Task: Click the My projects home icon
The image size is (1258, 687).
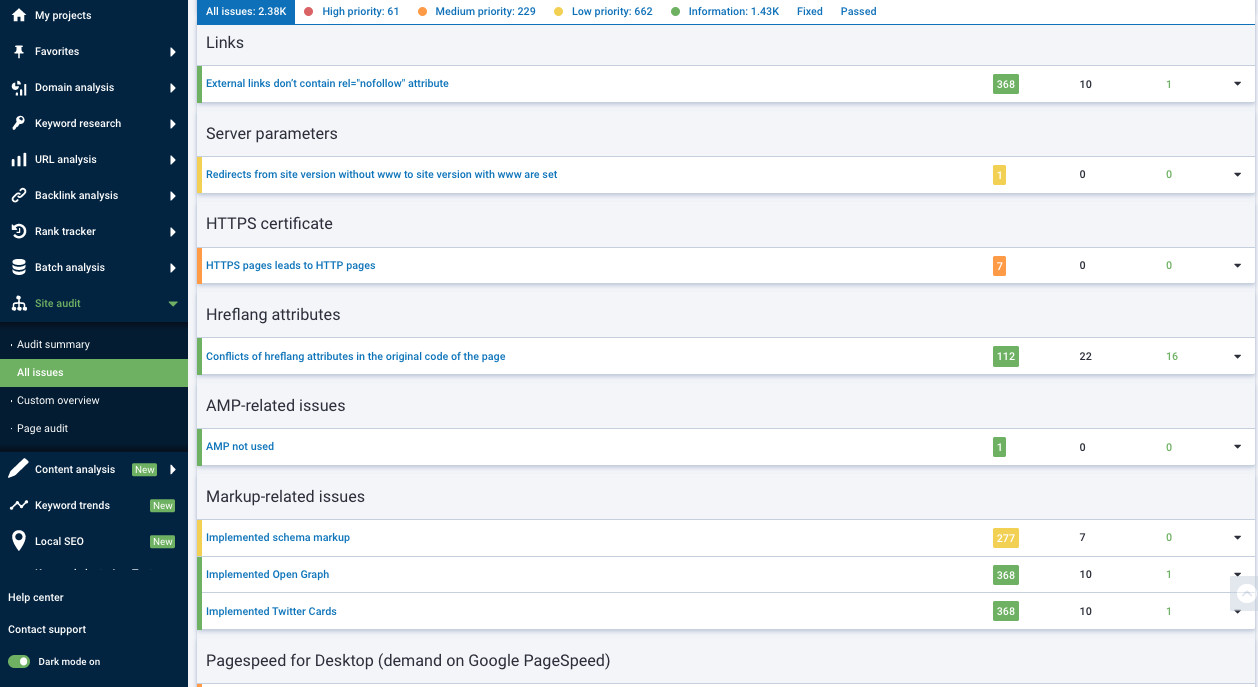Action: pos(18,16)
